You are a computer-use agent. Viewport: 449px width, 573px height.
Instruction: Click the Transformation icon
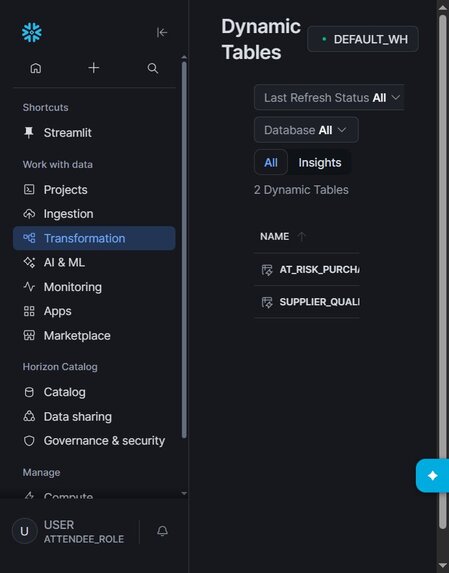(x=29, y=238)
